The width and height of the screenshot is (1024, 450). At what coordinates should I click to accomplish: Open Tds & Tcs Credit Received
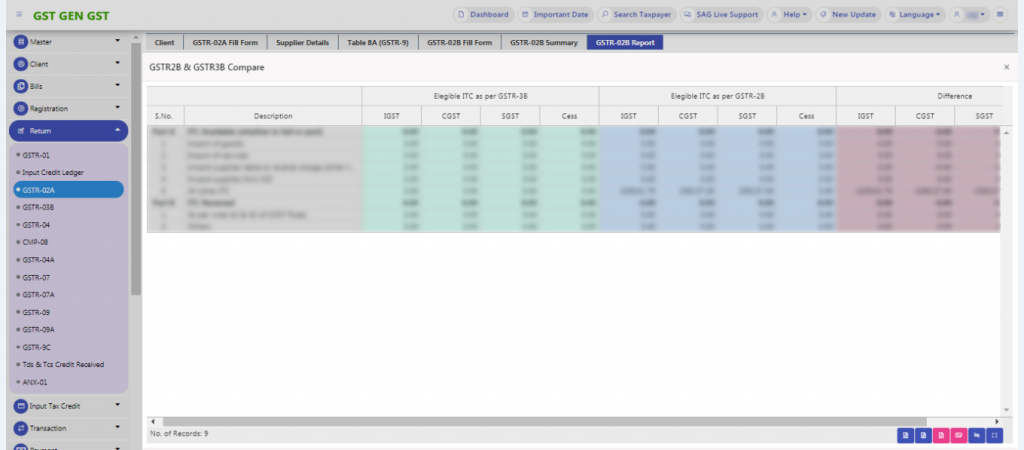point(62,364)
